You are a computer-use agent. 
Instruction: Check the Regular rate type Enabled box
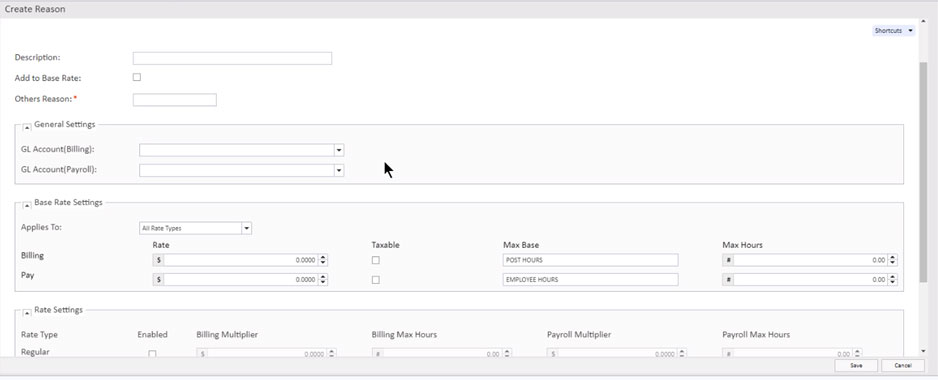pyautogui.click(x=152, y=354)
